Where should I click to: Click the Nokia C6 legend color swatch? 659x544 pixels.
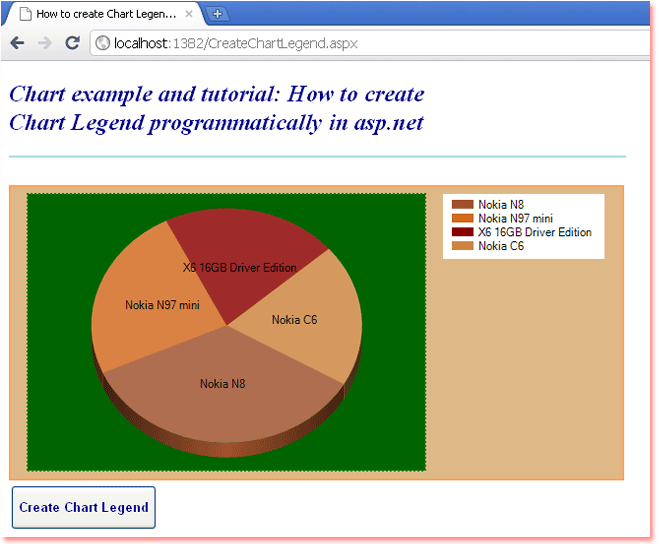coord(462,246)
